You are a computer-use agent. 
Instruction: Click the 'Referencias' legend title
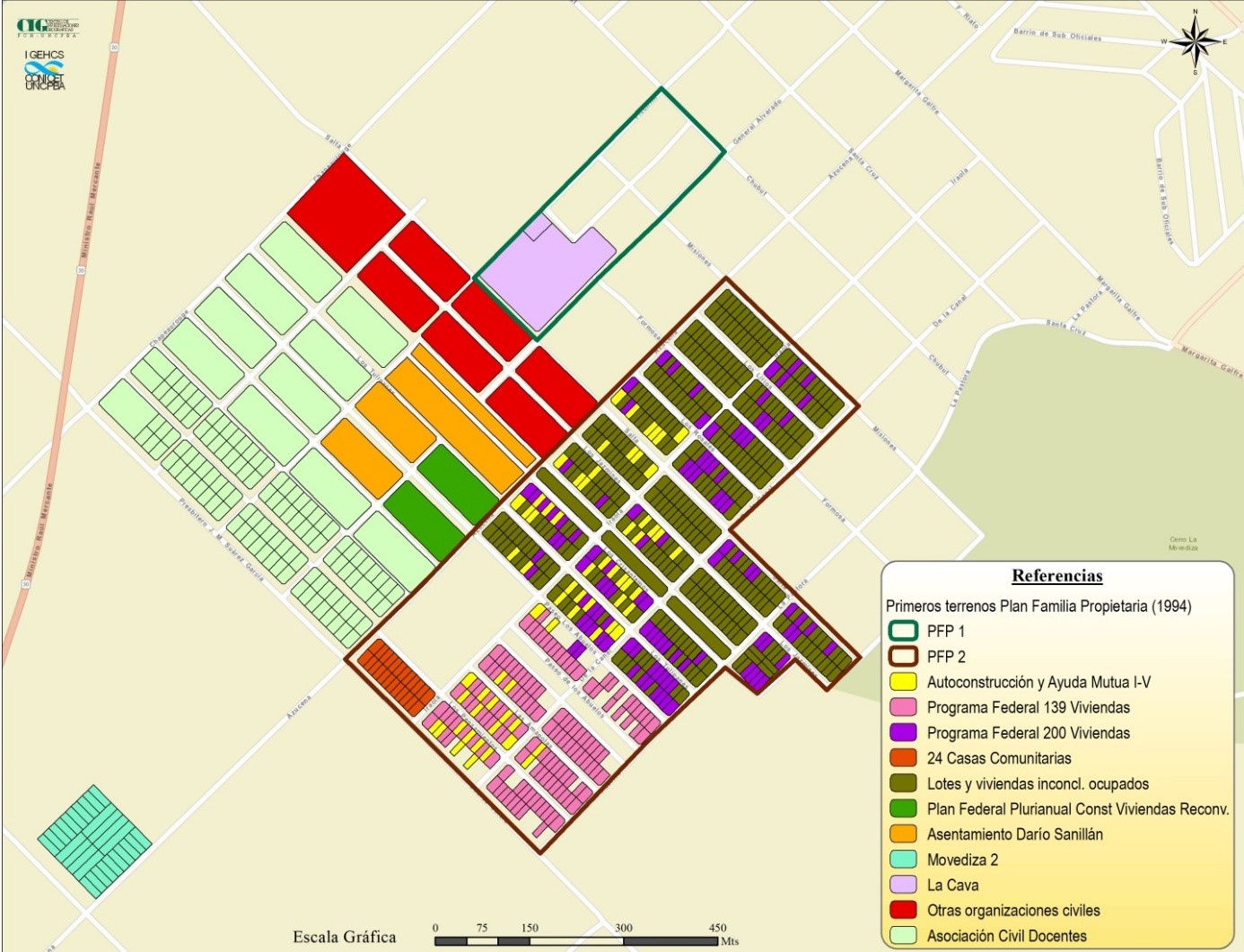[x=1057, y=576]
